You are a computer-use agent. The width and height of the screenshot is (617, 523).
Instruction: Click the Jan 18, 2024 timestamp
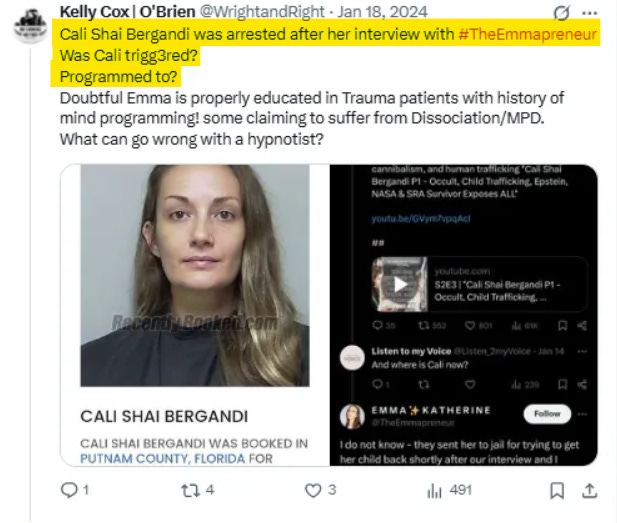click(382, 12)
